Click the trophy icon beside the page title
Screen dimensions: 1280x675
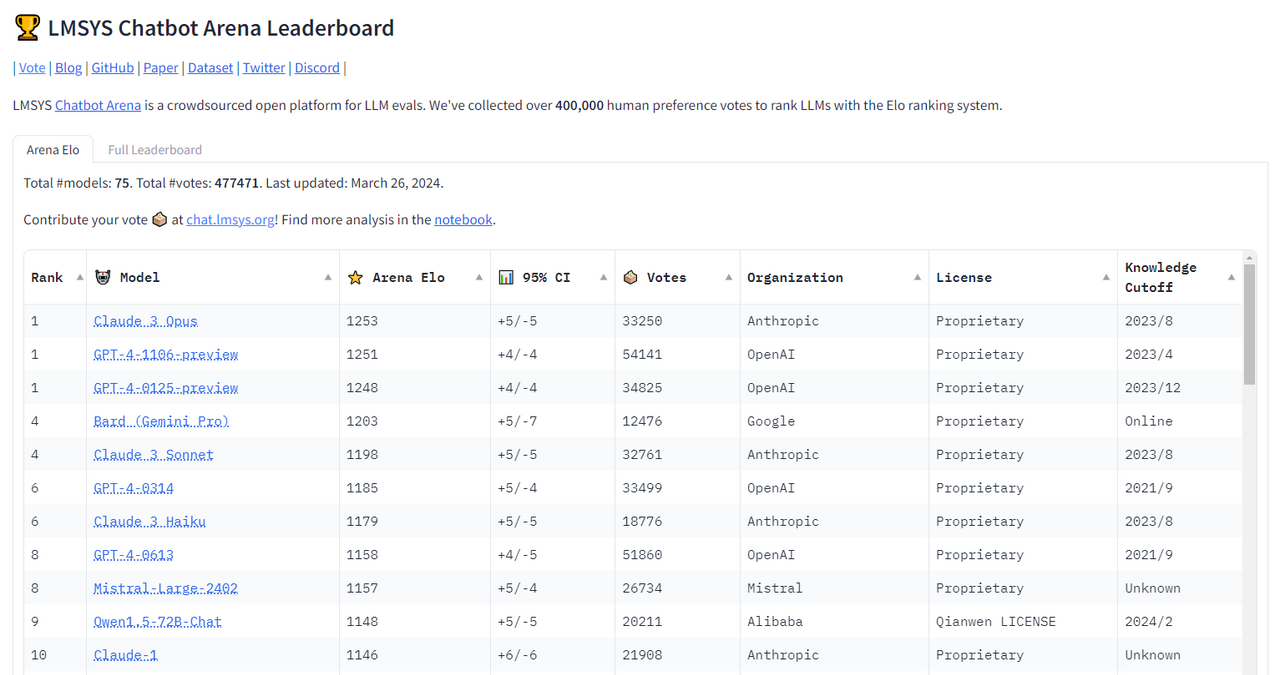coord(27,28)
